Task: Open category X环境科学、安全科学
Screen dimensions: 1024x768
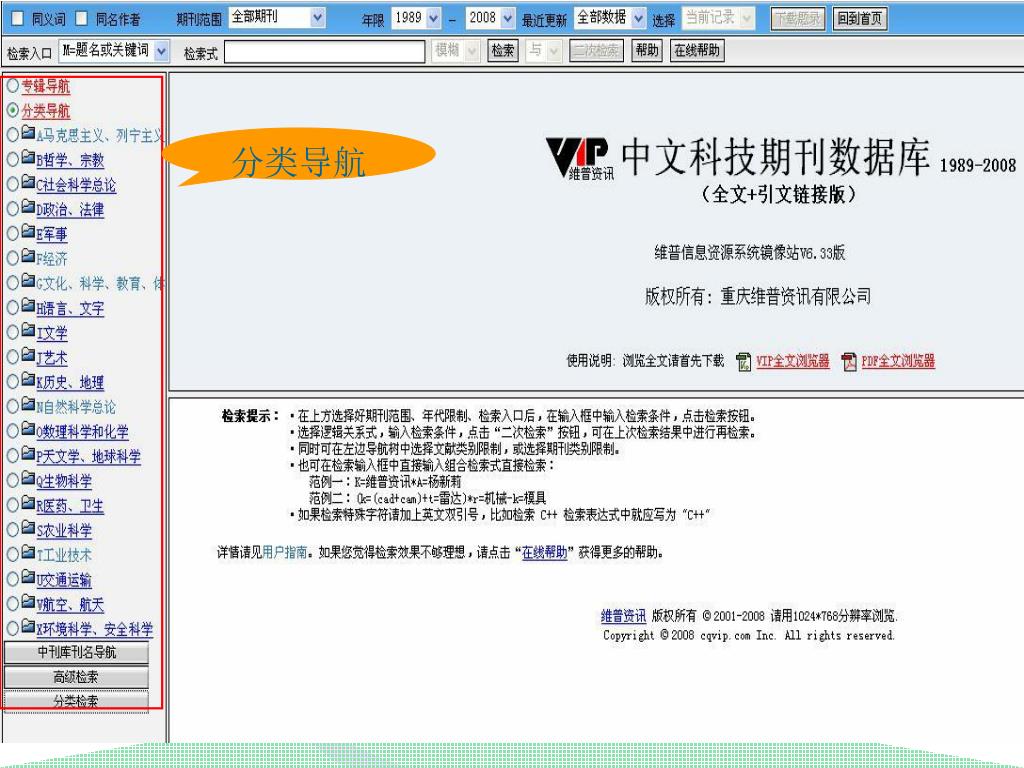Action: pos(95,630)
